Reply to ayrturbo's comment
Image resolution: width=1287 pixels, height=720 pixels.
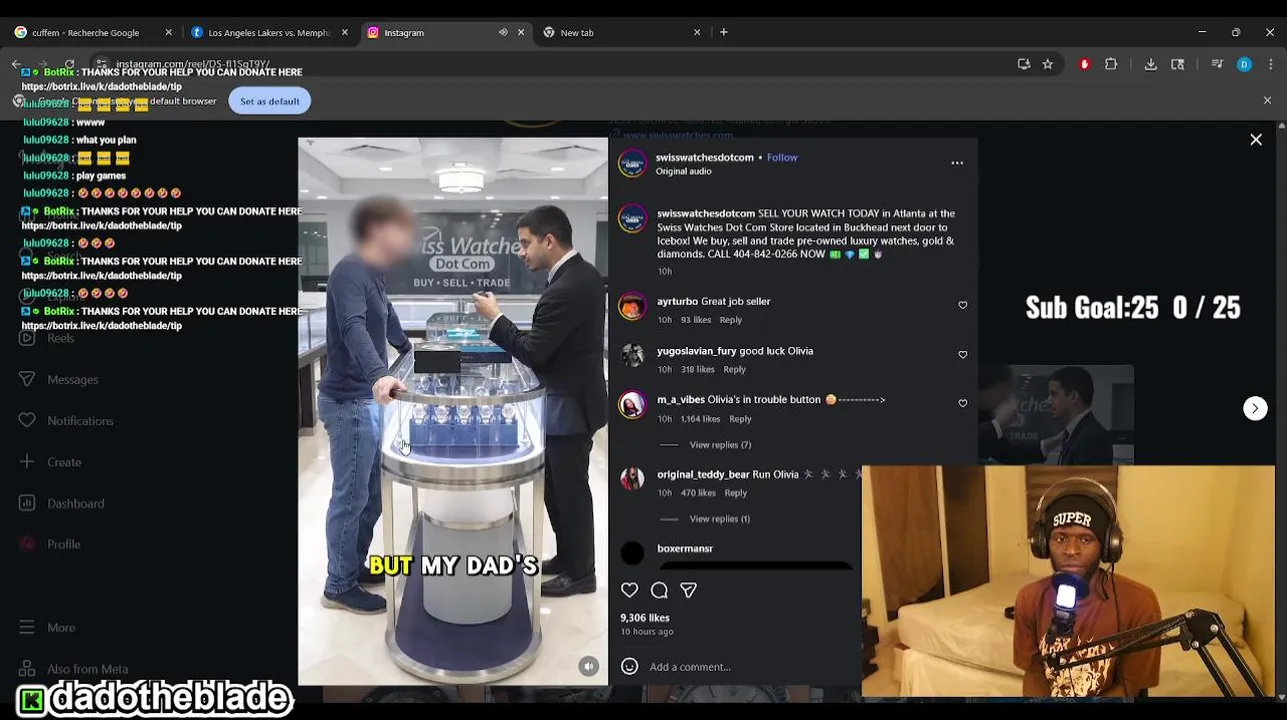731,320
